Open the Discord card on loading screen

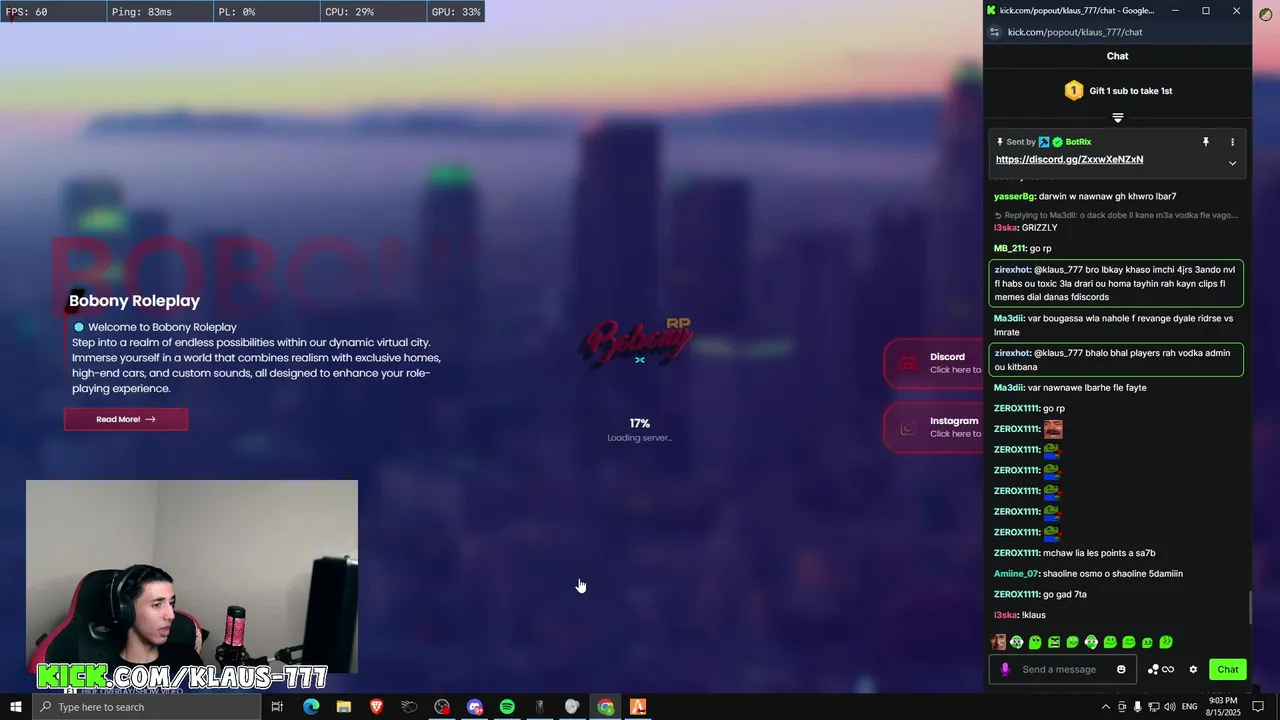(x=934, y=363)
